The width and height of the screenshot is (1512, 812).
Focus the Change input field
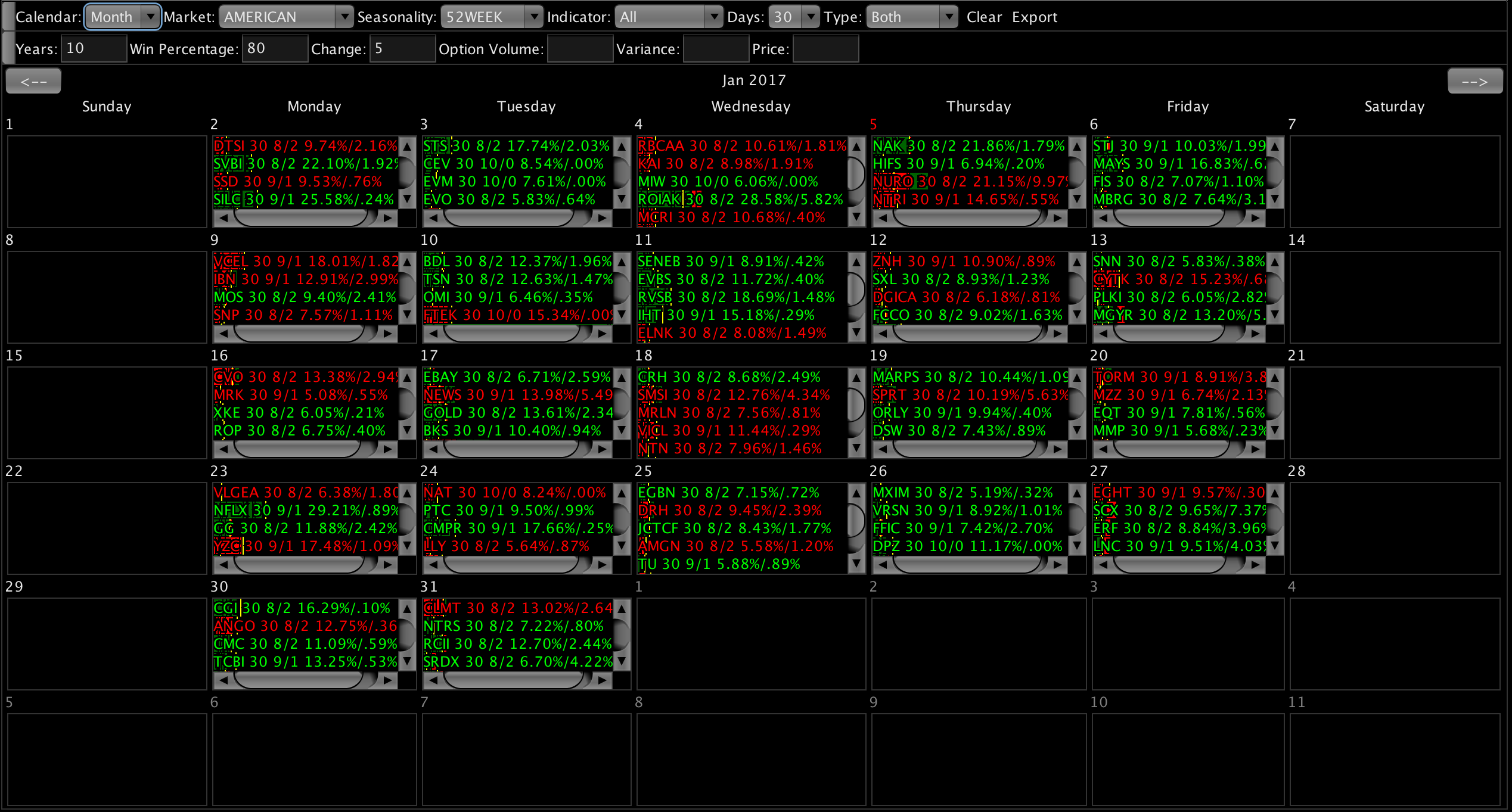(402, 48)
